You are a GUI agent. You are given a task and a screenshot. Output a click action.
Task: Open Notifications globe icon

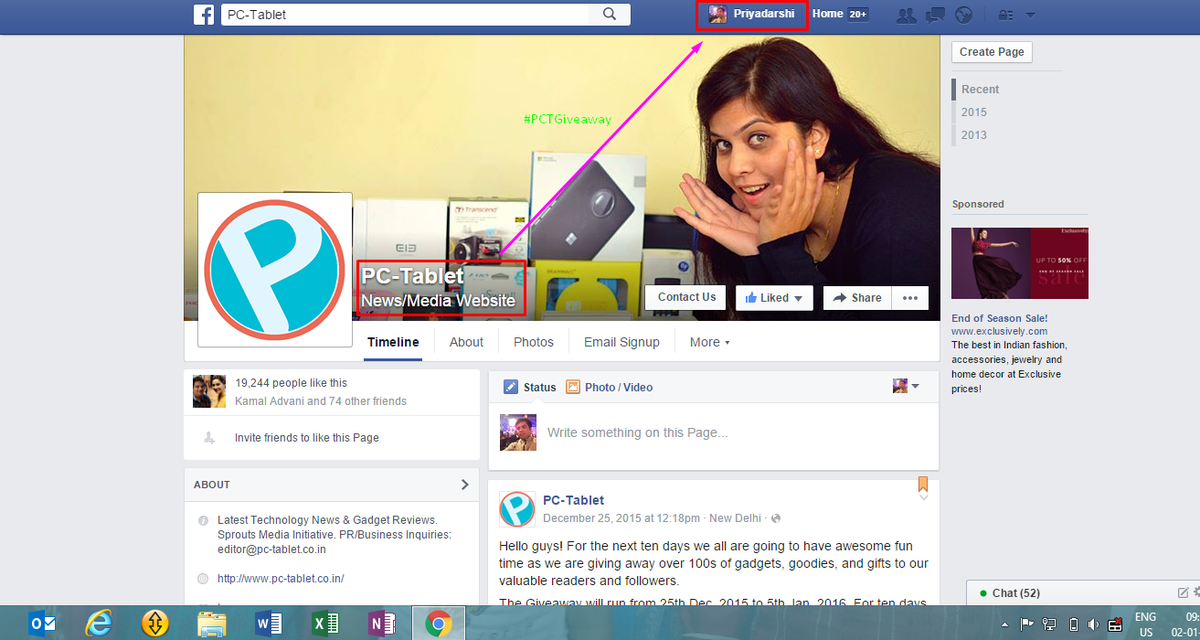963,14
